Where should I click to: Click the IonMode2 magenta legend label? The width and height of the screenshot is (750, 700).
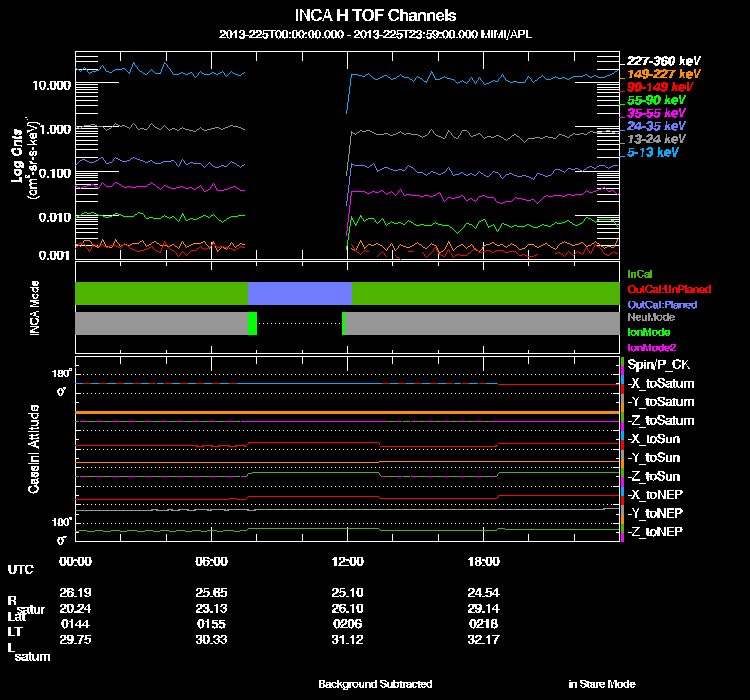649,346
